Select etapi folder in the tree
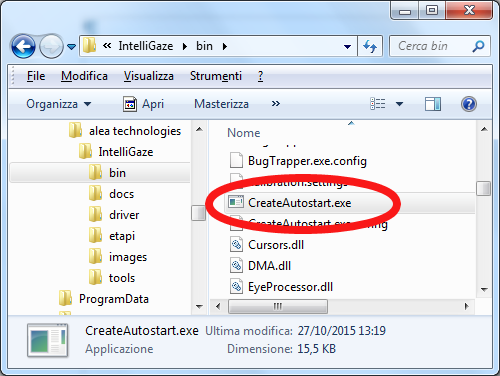500x376 pixels. click(x=122, y=236)
